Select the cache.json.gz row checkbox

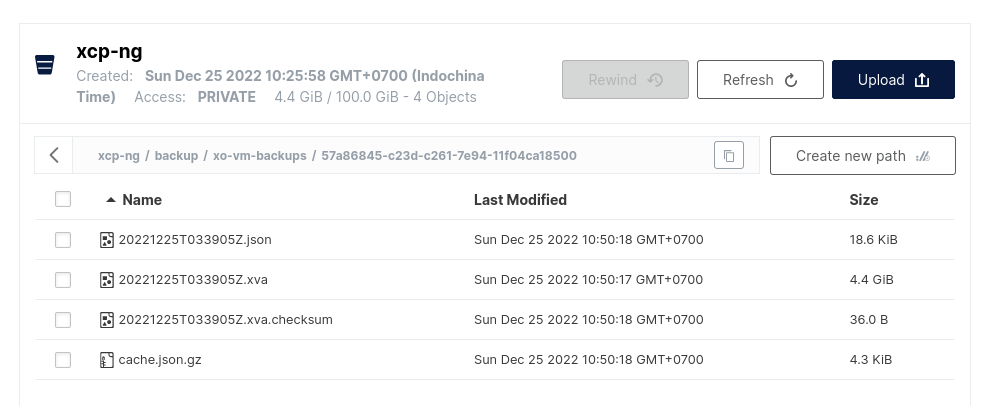pyautogui.click(x=63, y=360)
